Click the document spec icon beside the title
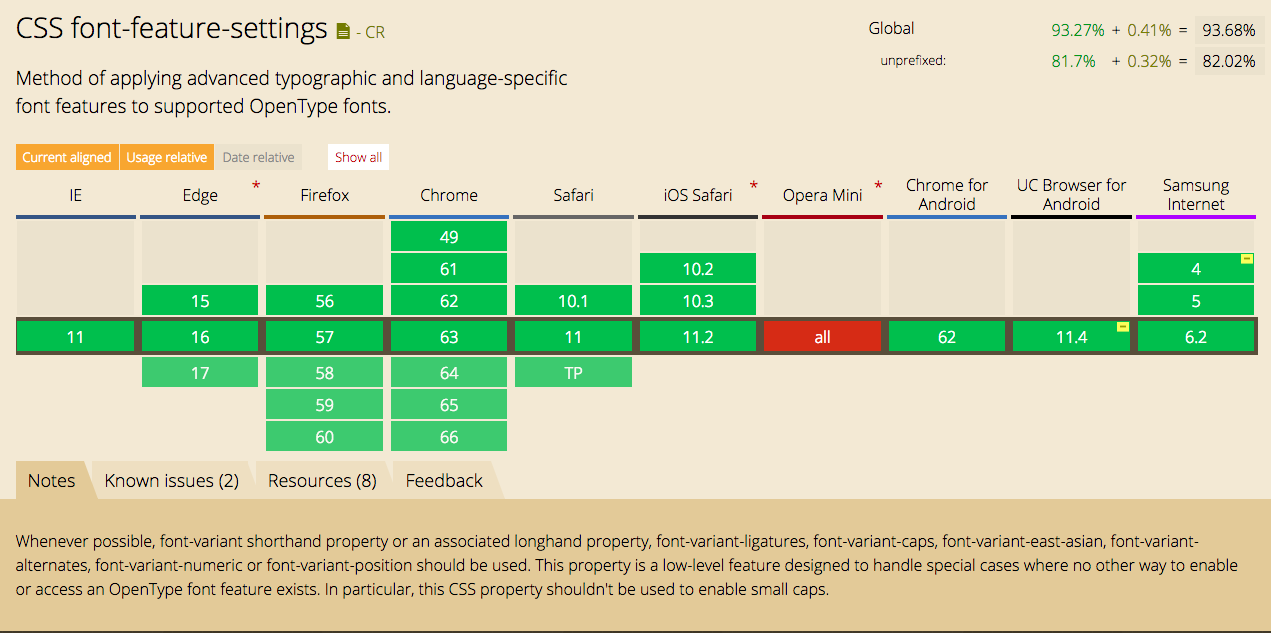The width and height of the screenshot is (1271, 633). click(343, 31)
